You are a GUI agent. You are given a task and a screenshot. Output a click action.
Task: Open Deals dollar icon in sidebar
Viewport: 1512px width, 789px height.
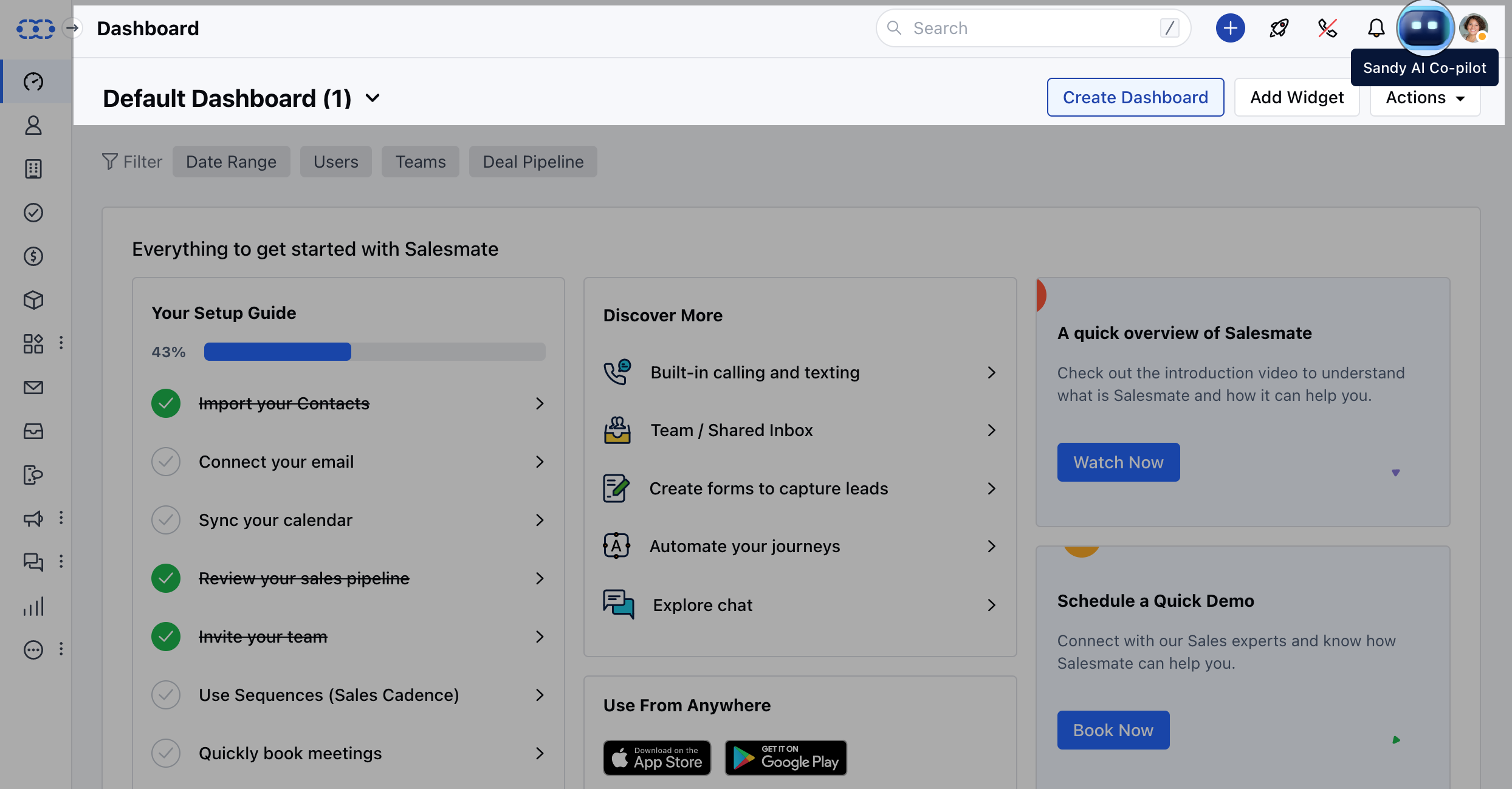tap(33, 256)
